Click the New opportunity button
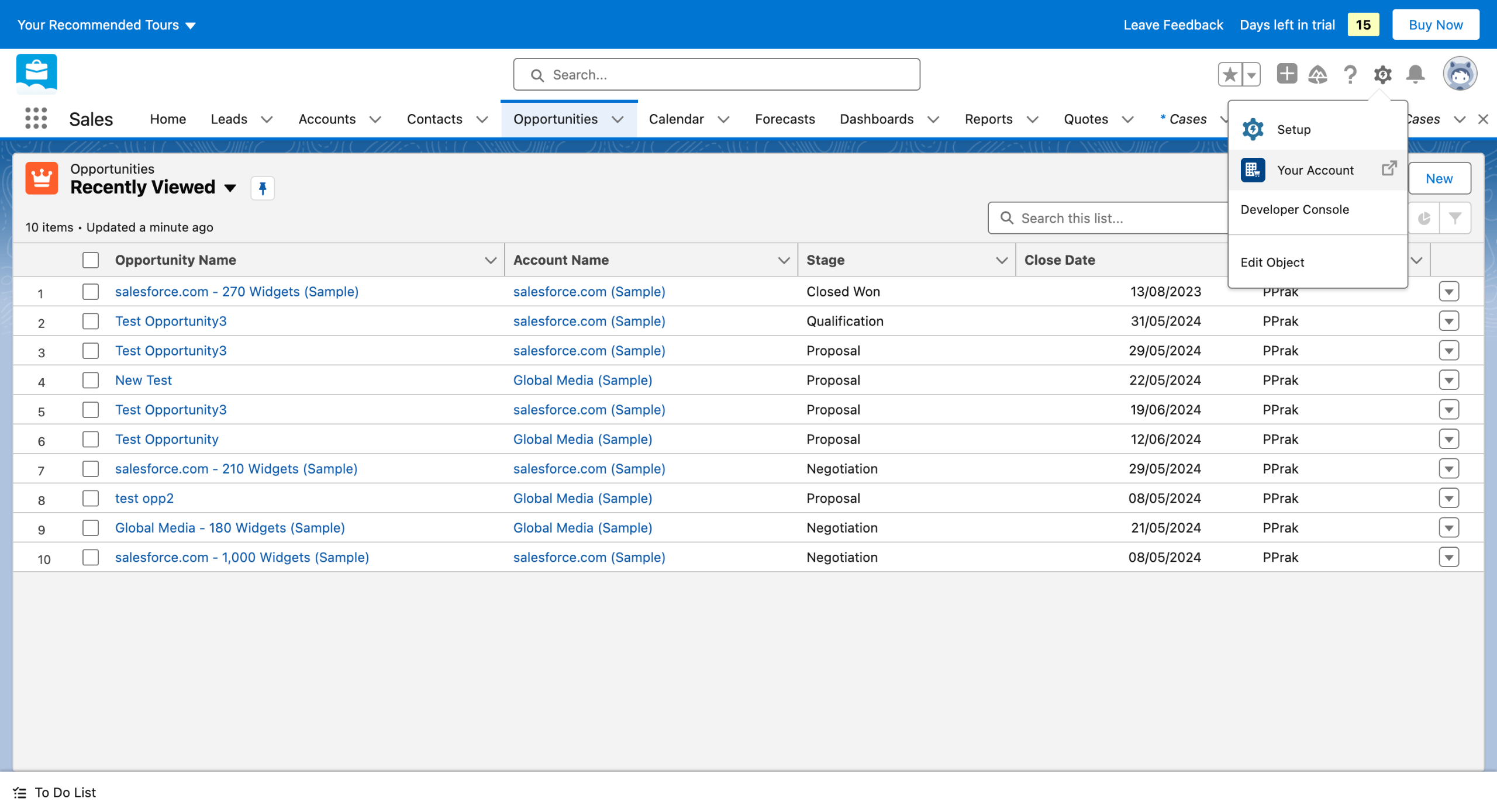 [1439, 178]
